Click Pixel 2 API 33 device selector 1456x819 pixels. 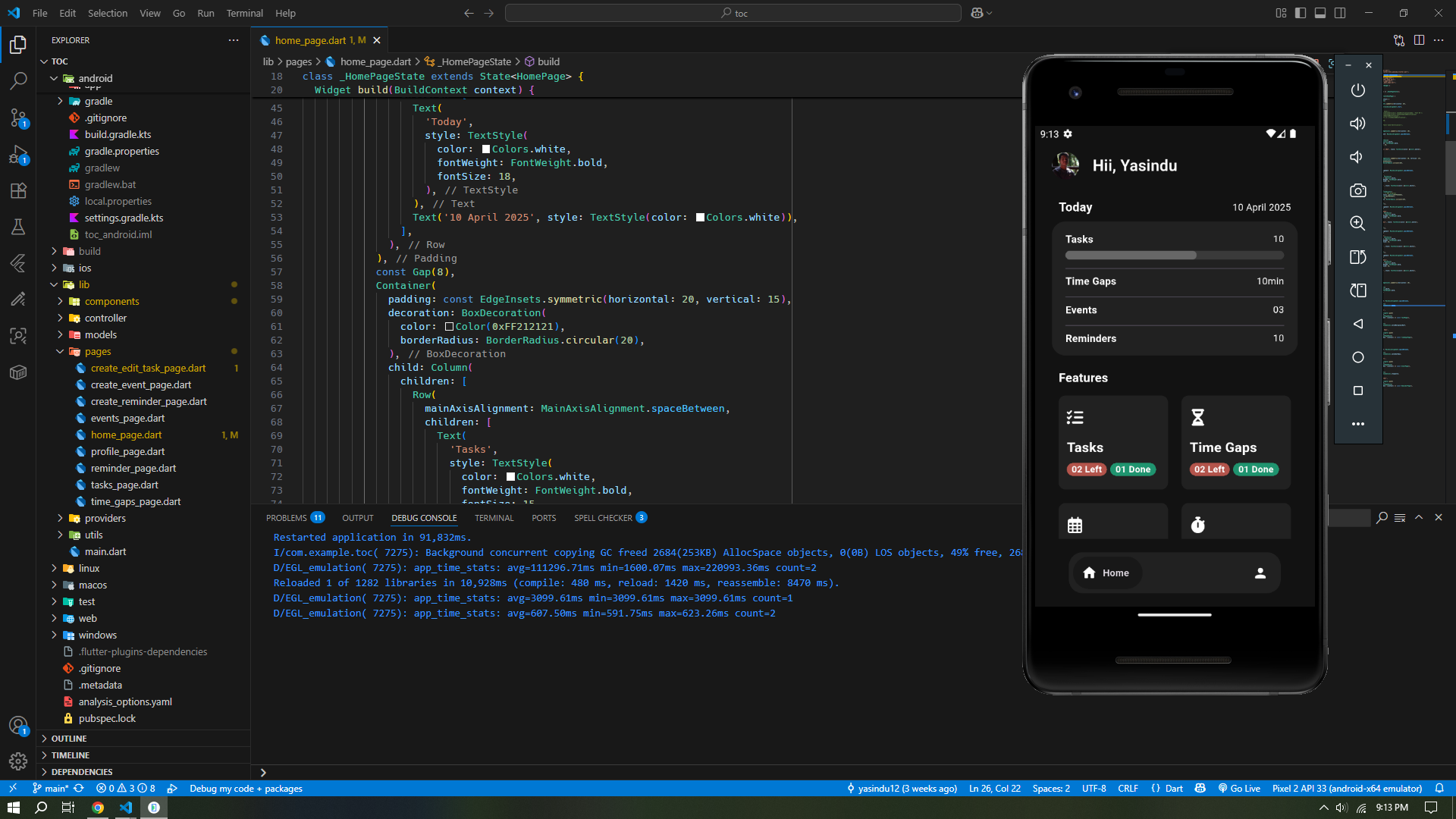point(1346,789)
